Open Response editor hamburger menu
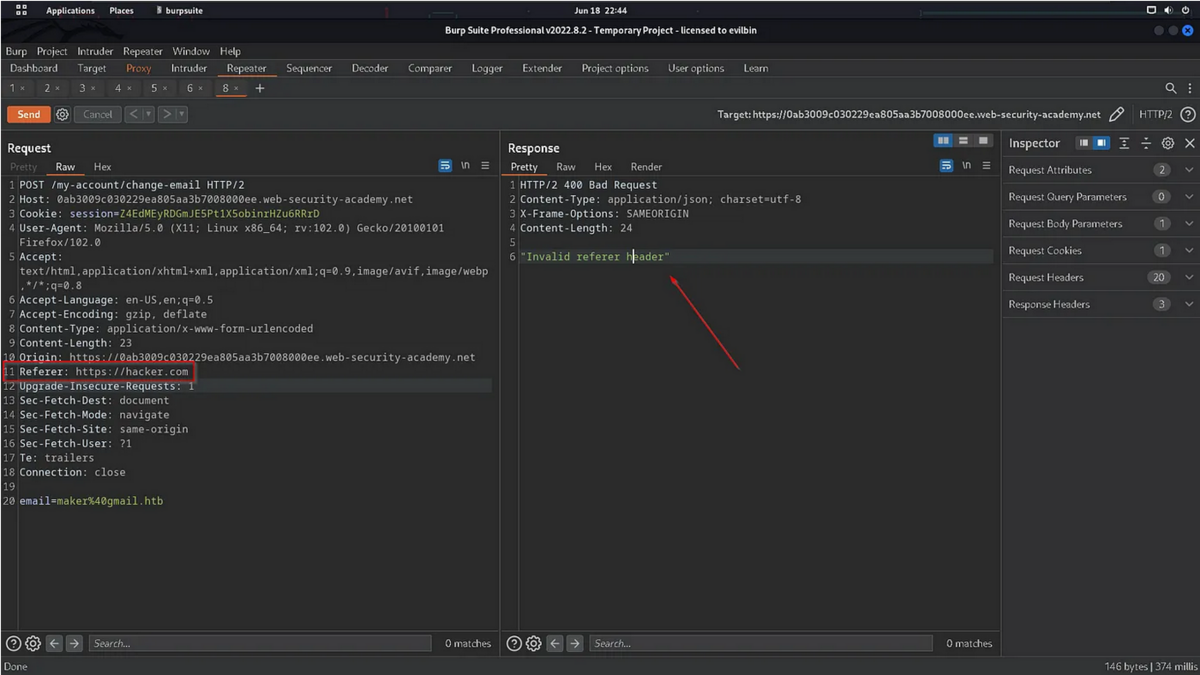This screenshot has width=1200, height=675. pyautogui.click(x=986, y=166)
